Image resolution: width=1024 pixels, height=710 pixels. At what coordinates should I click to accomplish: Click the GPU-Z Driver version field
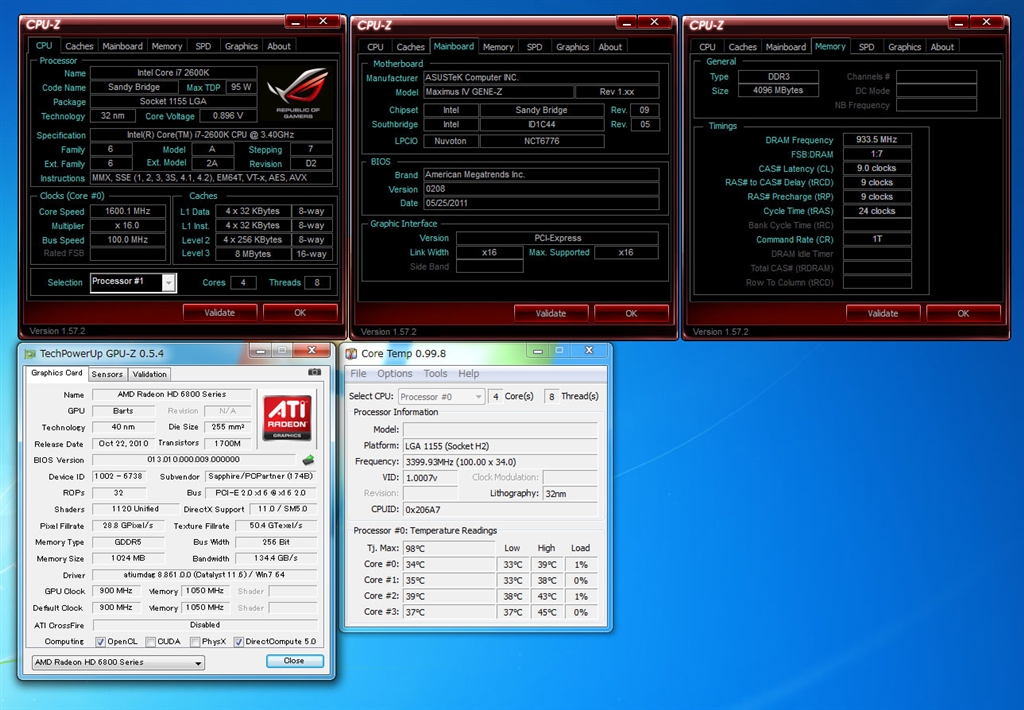click(x=204, y=575)
